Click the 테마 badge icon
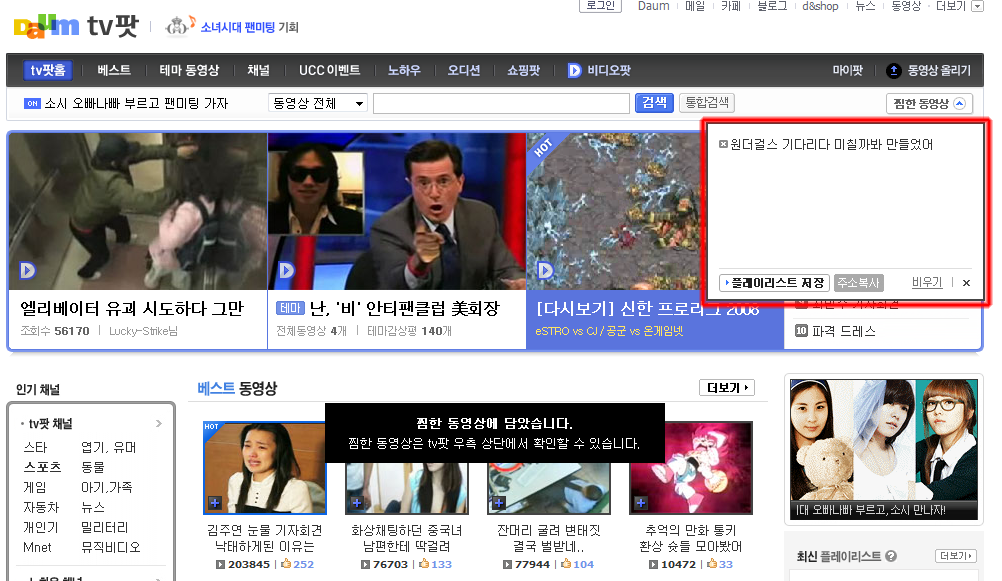Screen dimensions: 1002x581 pyautogui.click(x=290, y=308)
